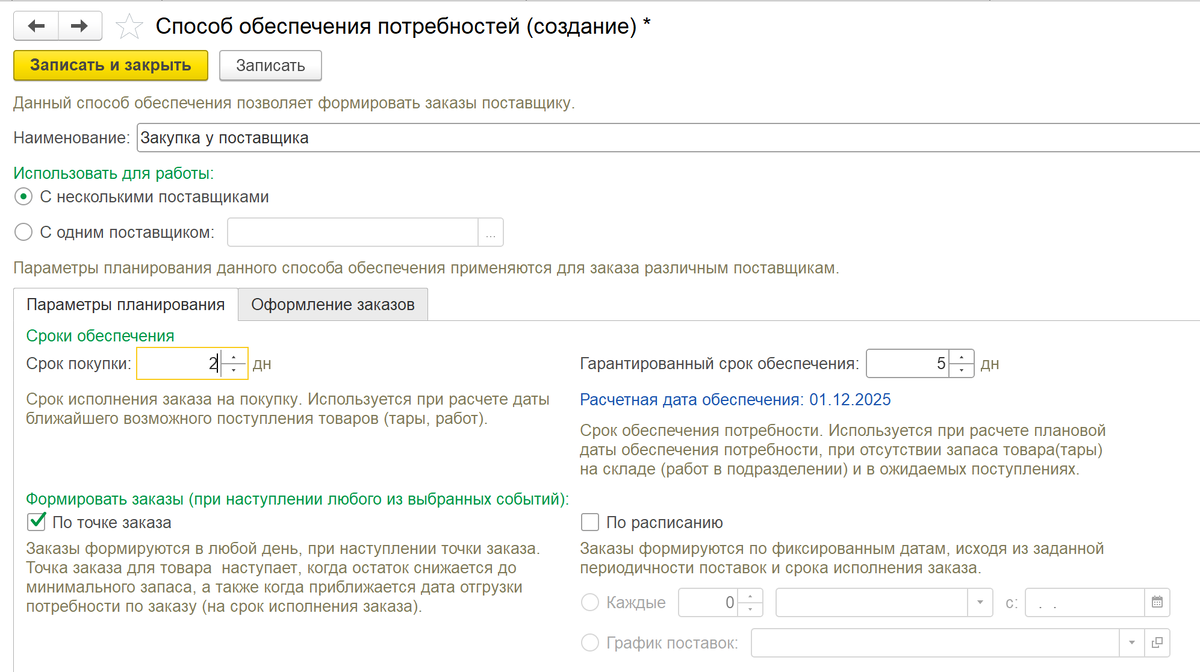Decrease Гарантированный срок обеспечения with down arrow
This screenshot has width=1200, height=672.
[x=961, y=368]
